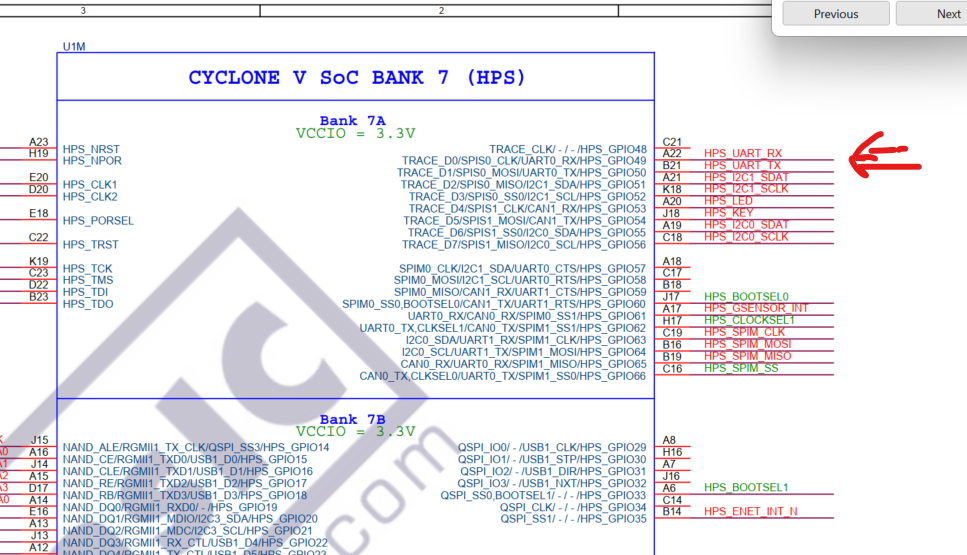
Task: Click the HPS_TRST pin name
Action: click(91, 245)
